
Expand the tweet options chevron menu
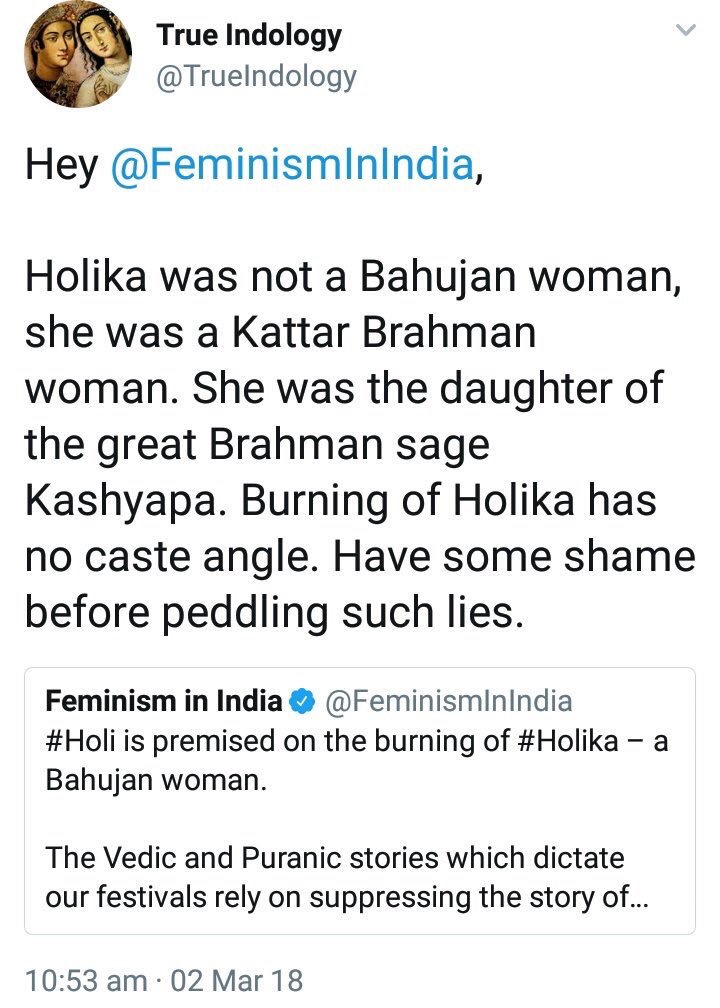pyautogui.click(x=685, y=32)
